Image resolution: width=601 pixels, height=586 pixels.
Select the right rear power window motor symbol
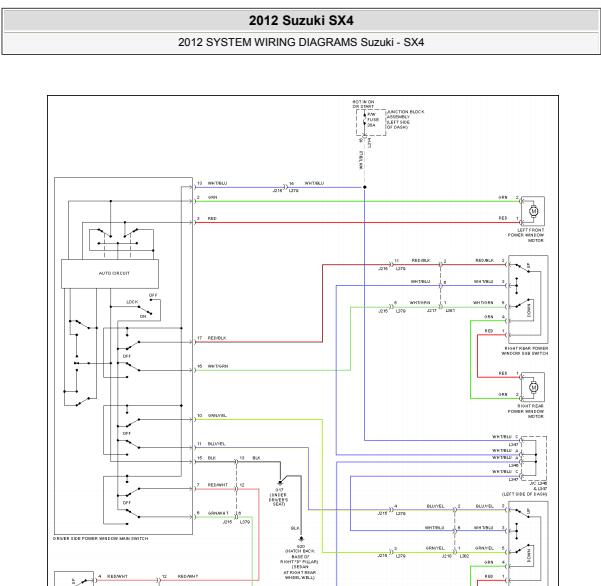(533, 387)
